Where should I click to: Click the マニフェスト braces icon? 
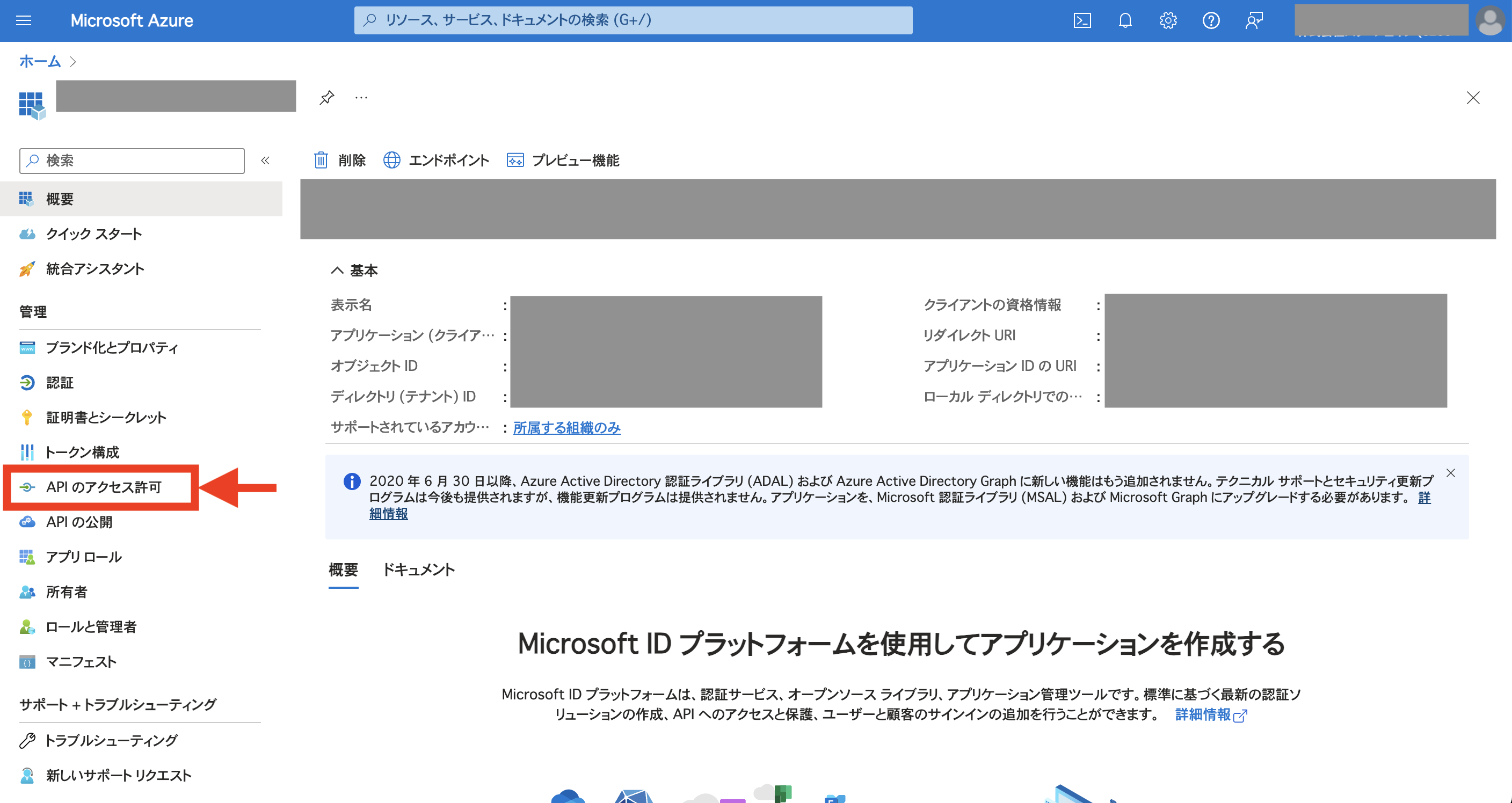coord(27,661)
